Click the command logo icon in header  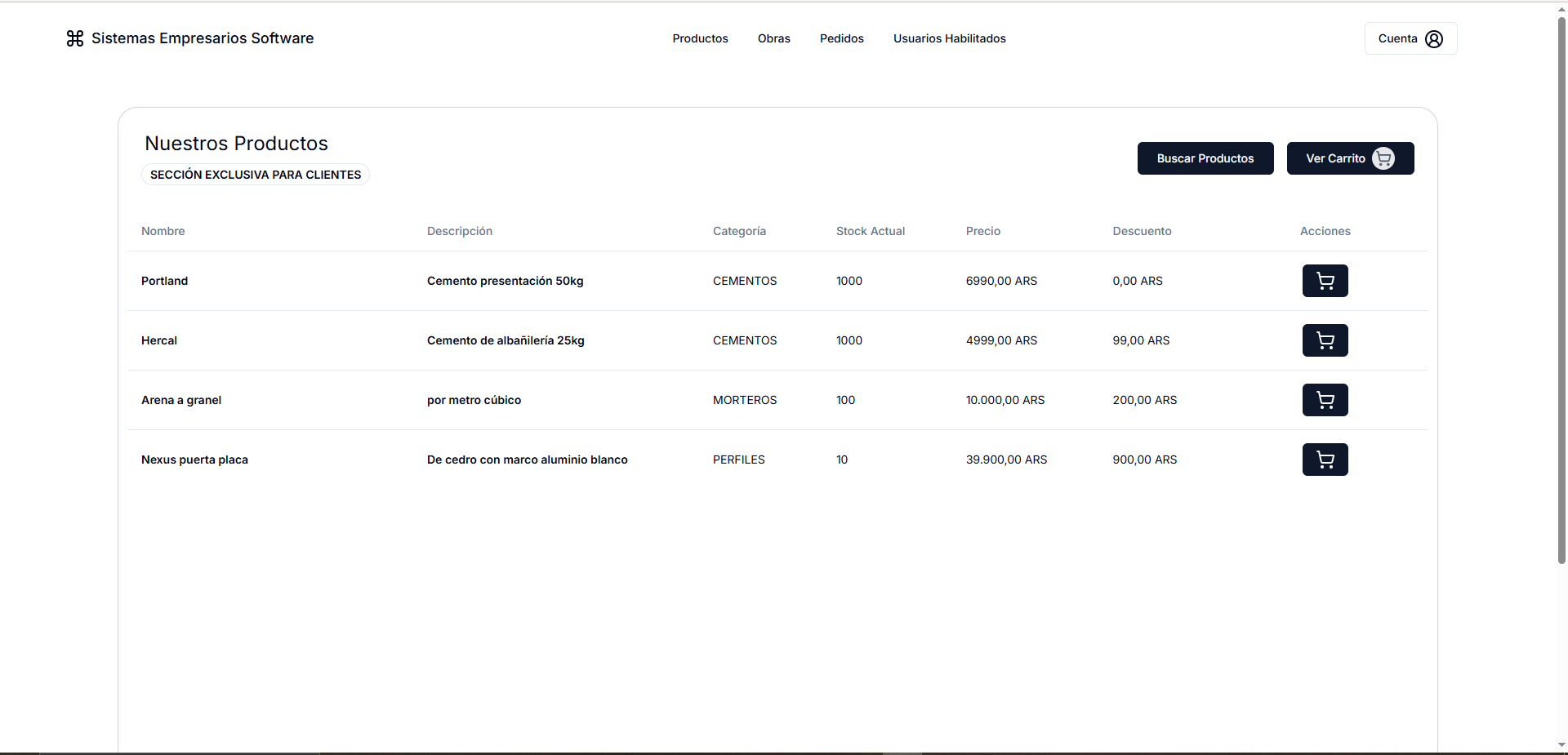75,38
